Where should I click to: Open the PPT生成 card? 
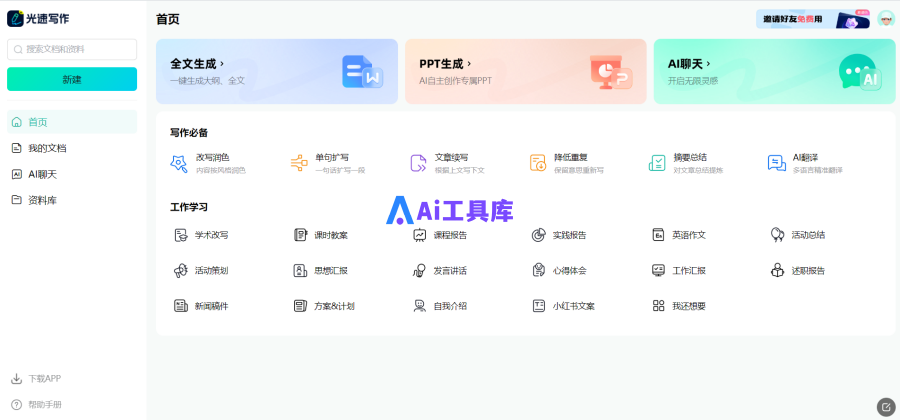tap(526, 71)
